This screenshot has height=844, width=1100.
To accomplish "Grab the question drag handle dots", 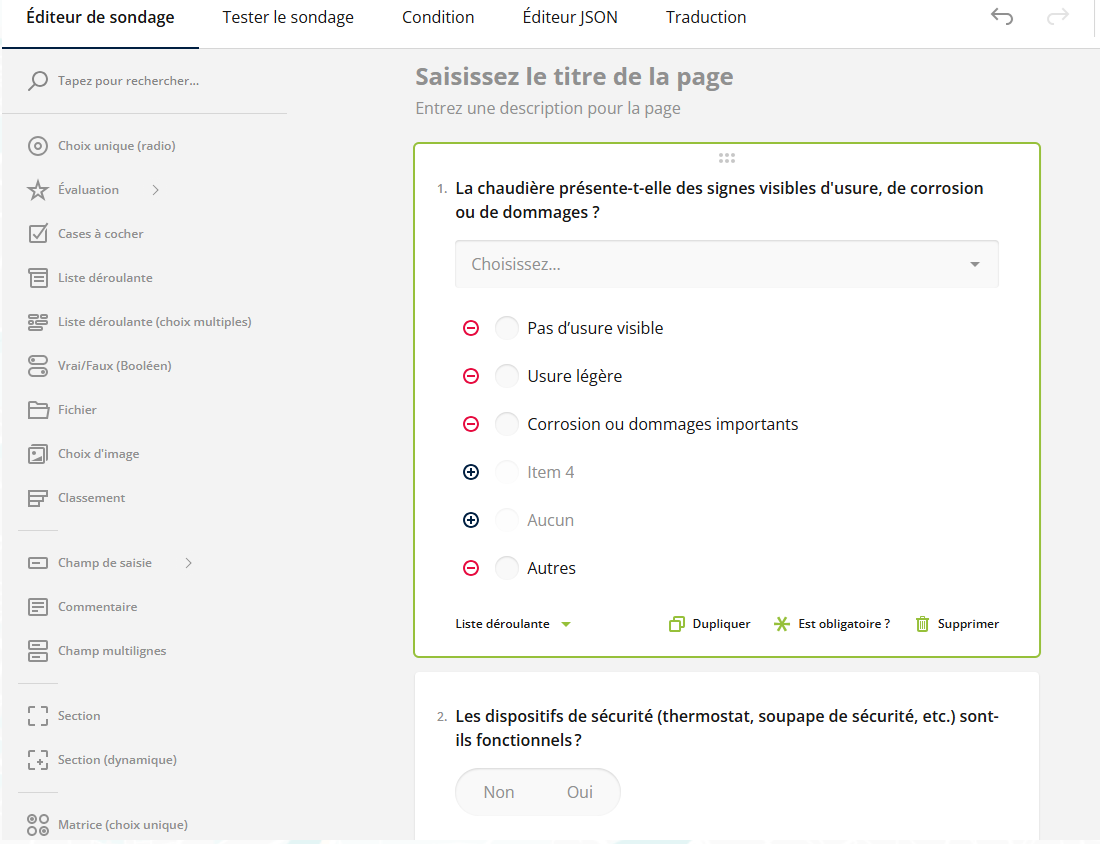I will tap(727, 158).
